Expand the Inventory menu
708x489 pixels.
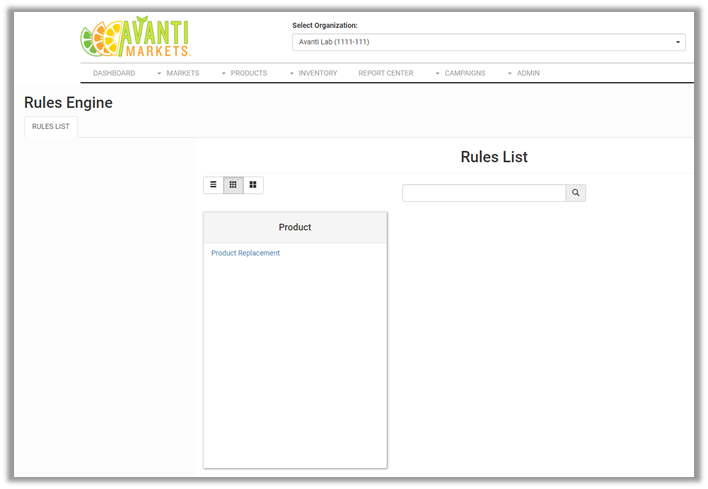click(x=313, y=73)
